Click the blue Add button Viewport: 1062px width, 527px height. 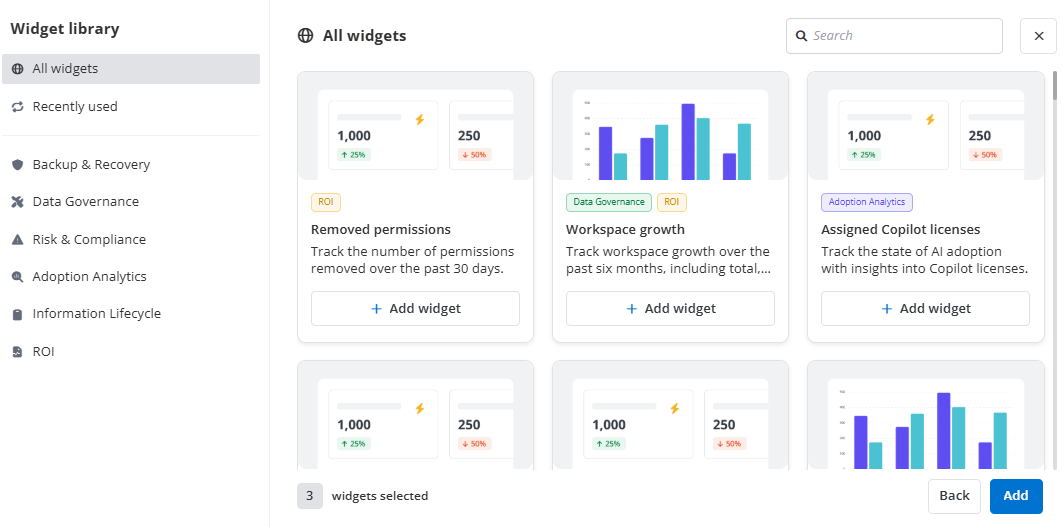(1016, 496)
